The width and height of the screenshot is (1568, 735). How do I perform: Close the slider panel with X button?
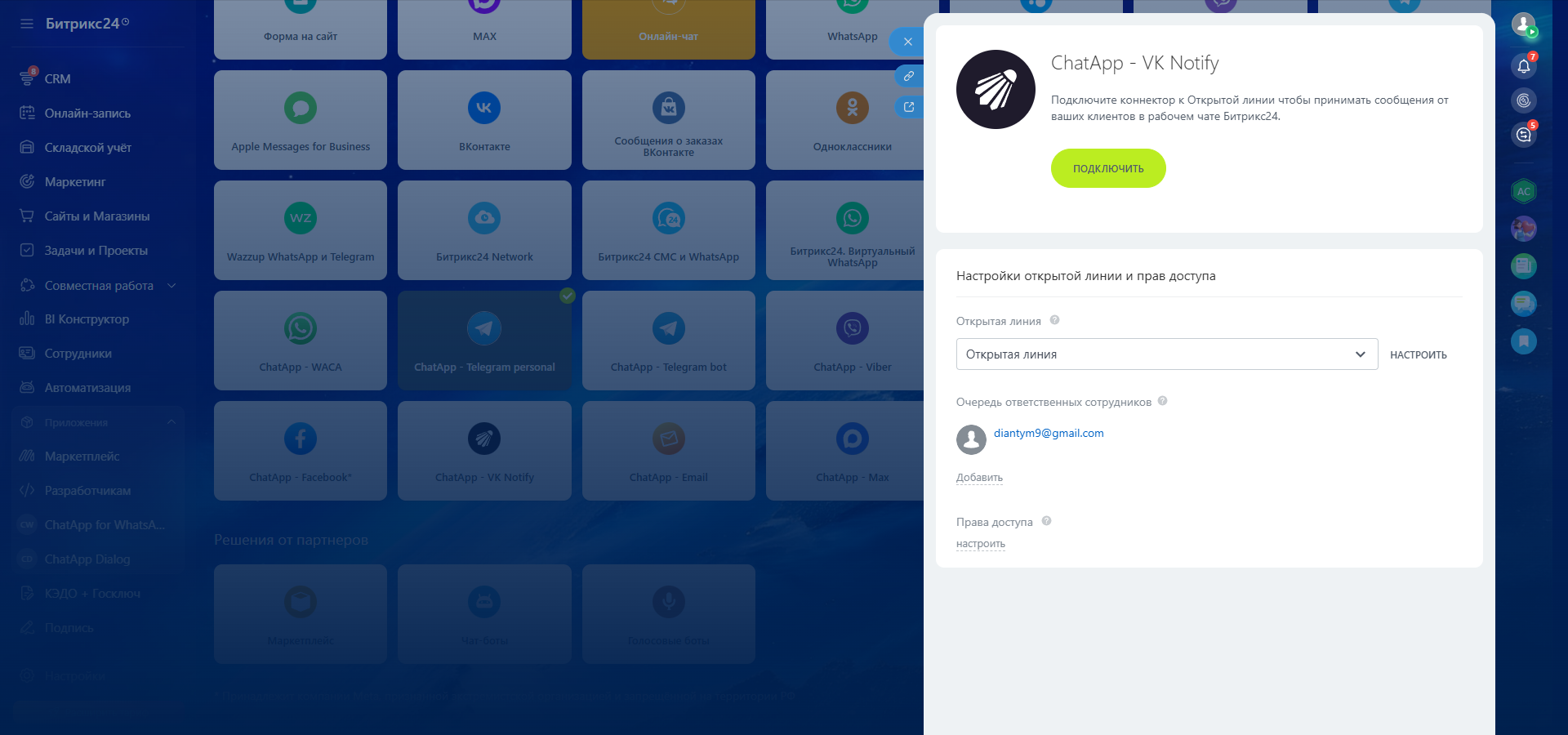907,42
